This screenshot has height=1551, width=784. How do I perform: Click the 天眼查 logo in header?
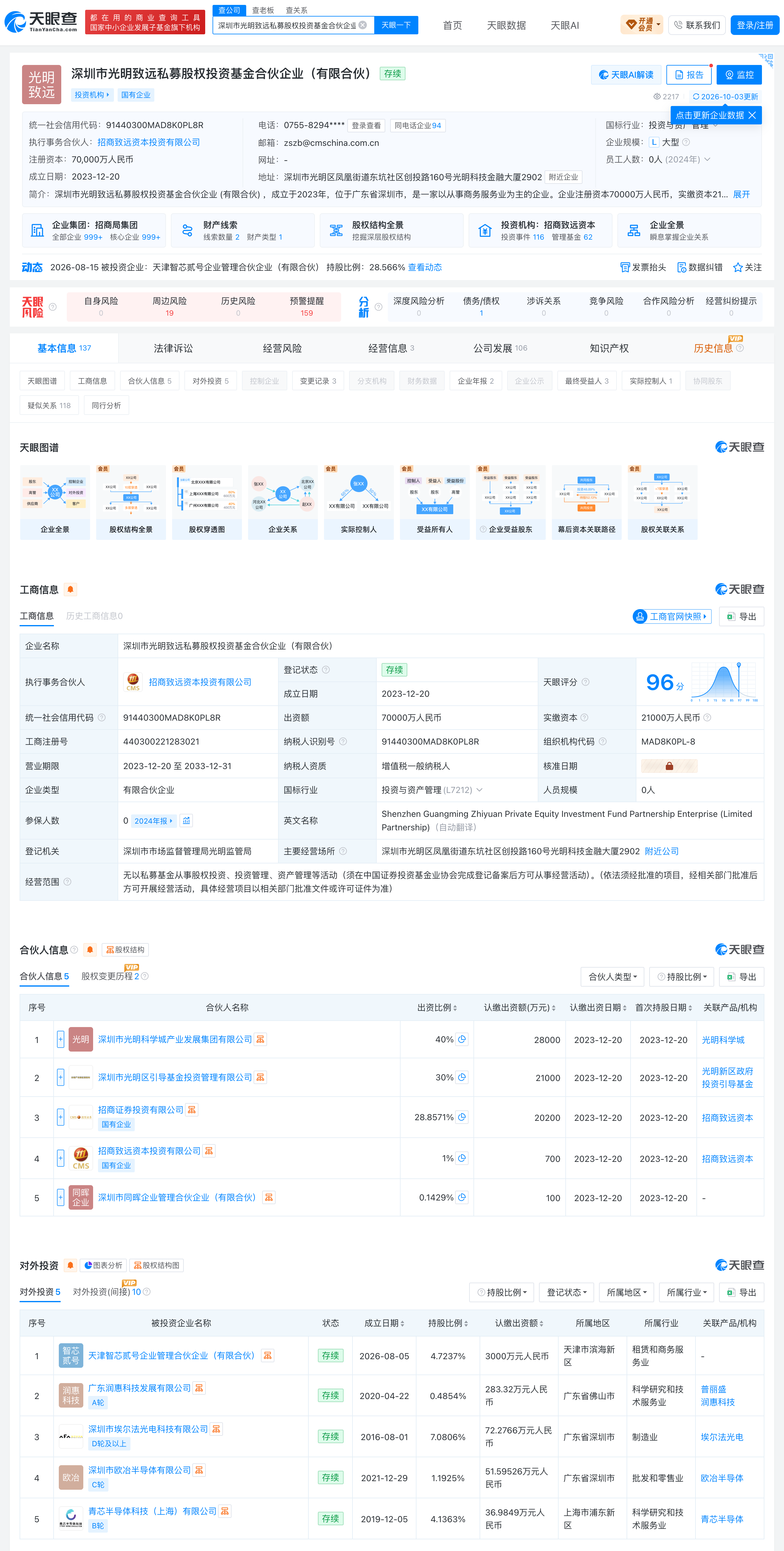(41, 22)
